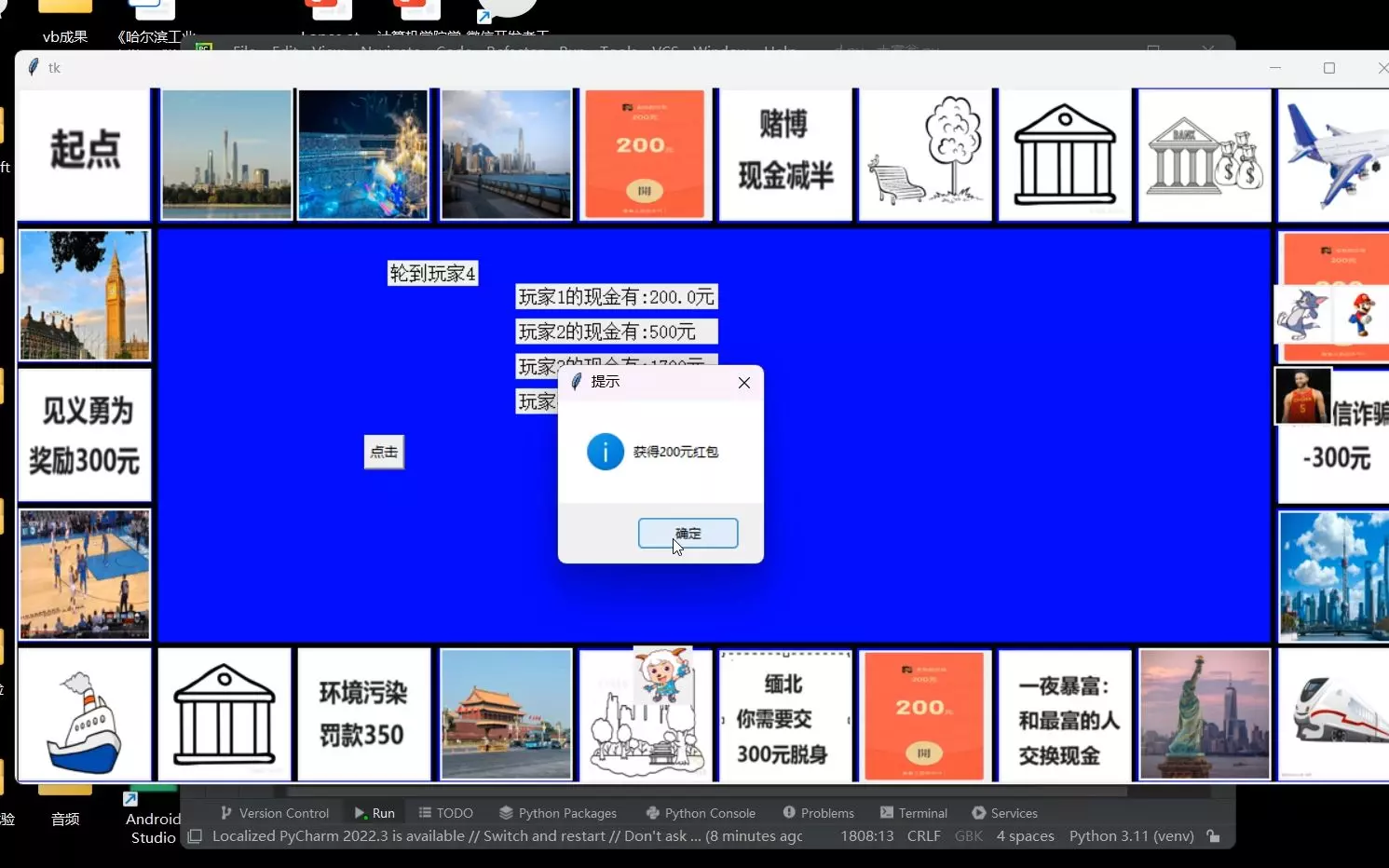Click the 见义勇为 奖励300元 tile
The width and height of the screenshot is (1389, 868).
point(85,435)
